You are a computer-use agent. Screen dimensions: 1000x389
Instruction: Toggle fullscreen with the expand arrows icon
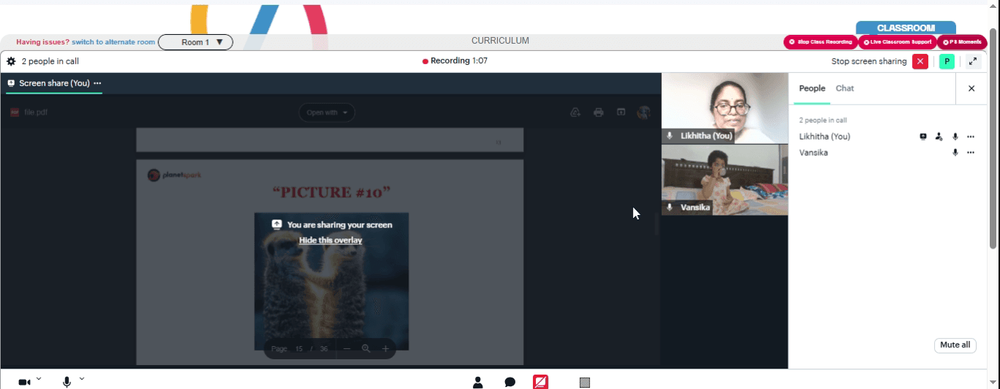[x=973, y=61]
